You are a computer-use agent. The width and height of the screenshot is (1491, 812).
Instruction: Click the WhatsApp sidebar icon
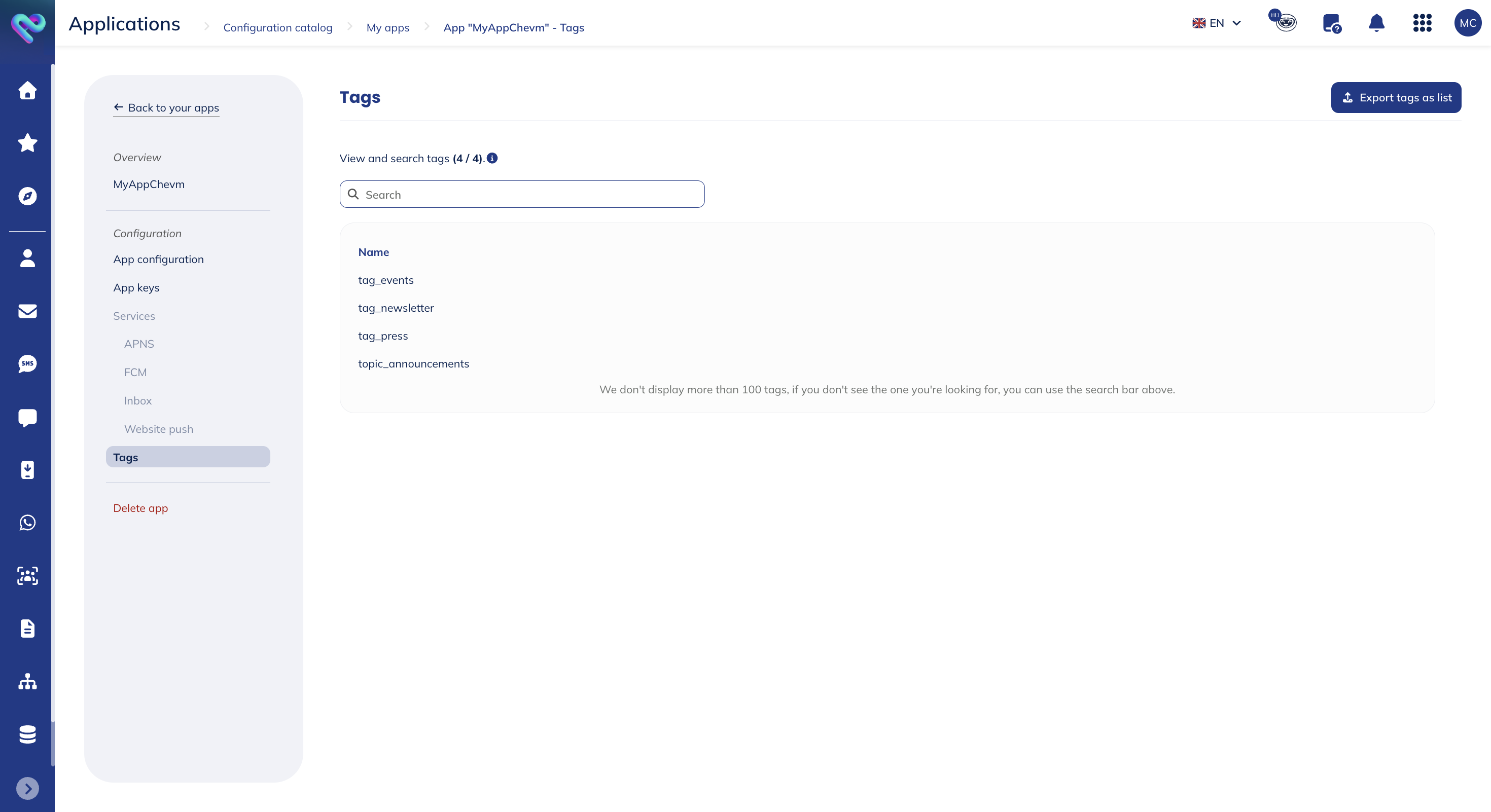[27, 522]
